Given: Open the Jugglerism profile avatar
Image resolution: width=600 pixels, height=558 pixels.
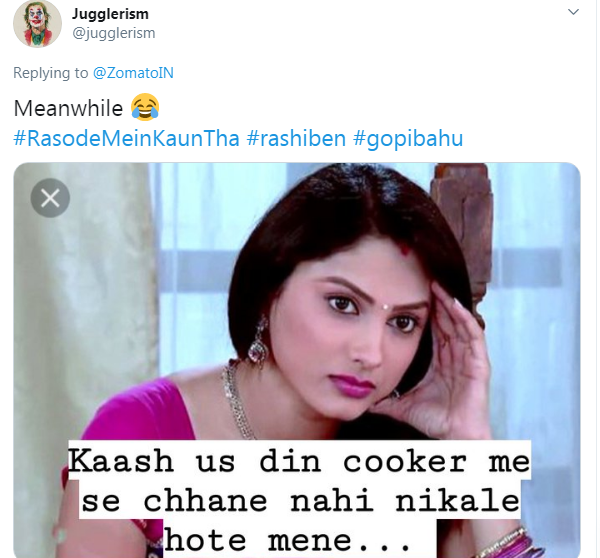Looking at the screenshot, I should pyautogui.click(x=38, y=23).
